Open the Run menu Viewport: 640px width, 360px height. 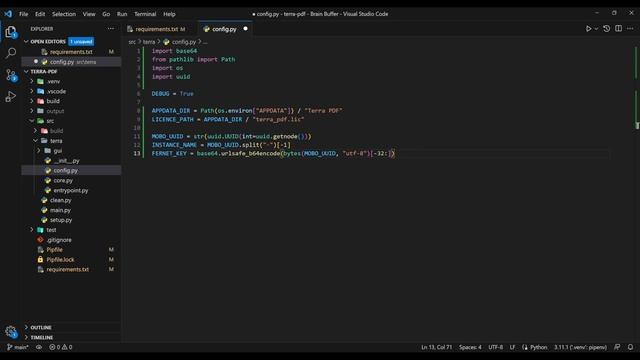click(122, 14)
